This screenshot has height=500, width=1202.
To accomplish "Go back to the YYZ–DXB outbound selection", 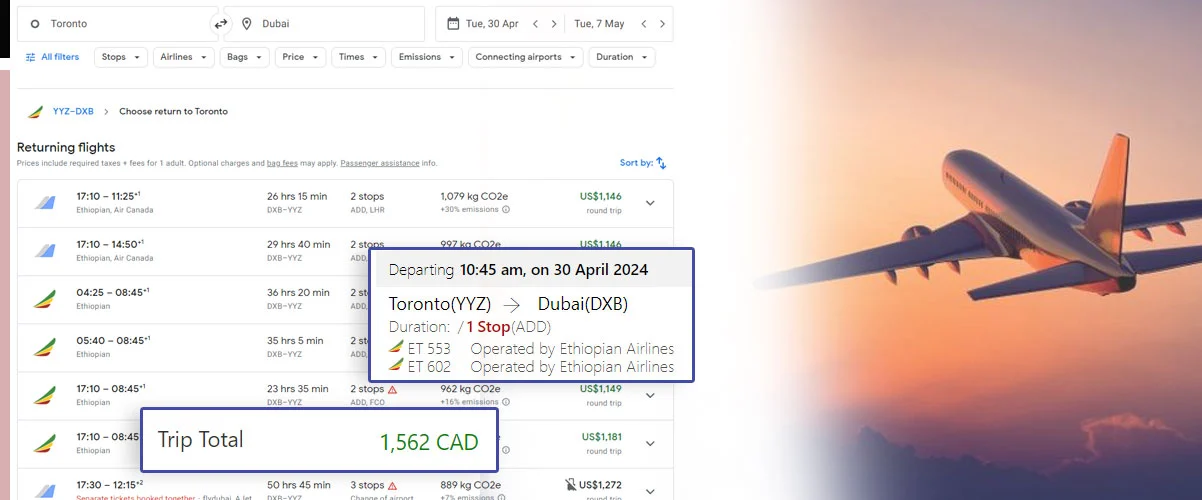I will tap(73, 111).
